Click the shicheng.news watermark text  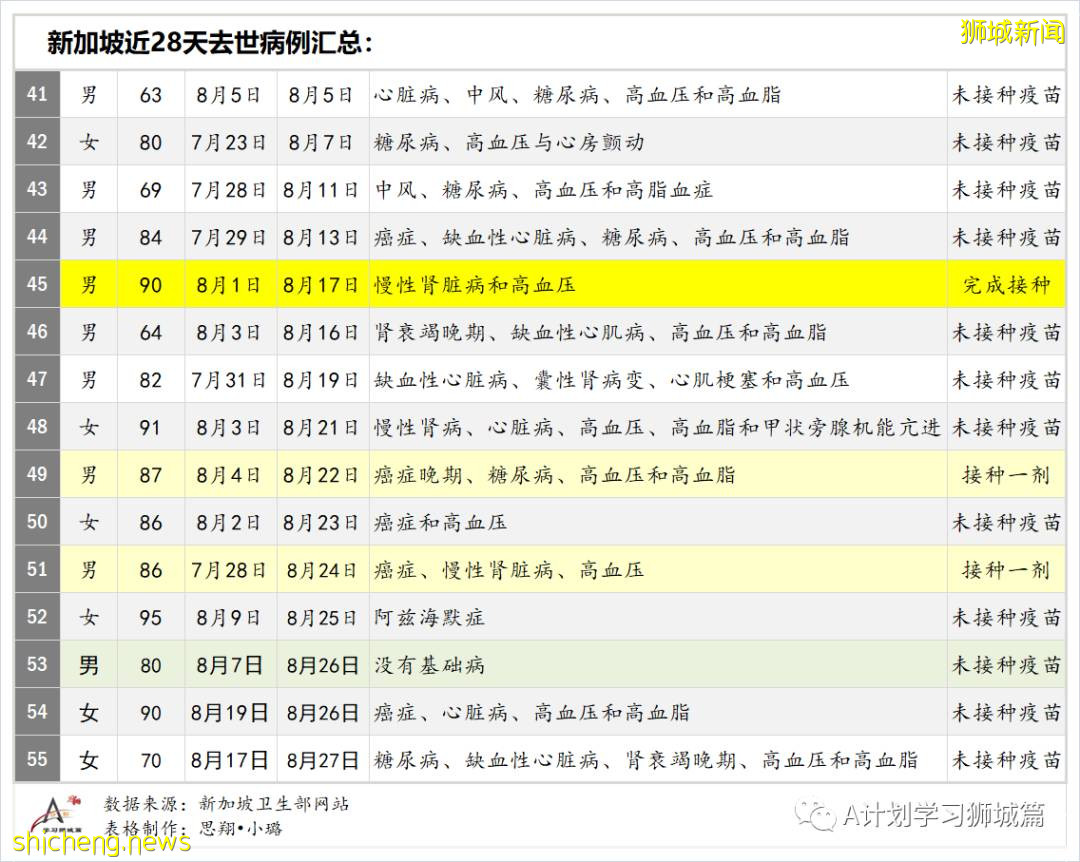97,843
